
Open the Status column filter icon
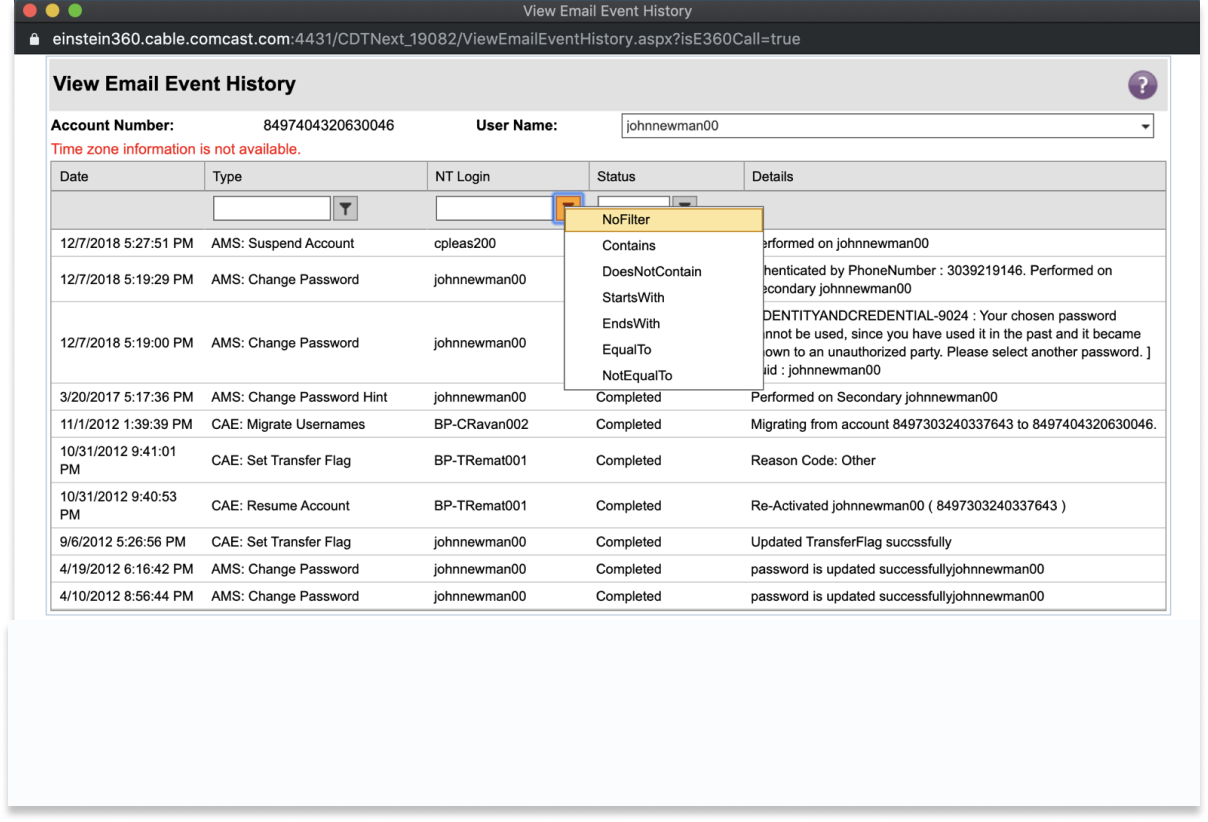pyautogui.click(x=684, y=203)
